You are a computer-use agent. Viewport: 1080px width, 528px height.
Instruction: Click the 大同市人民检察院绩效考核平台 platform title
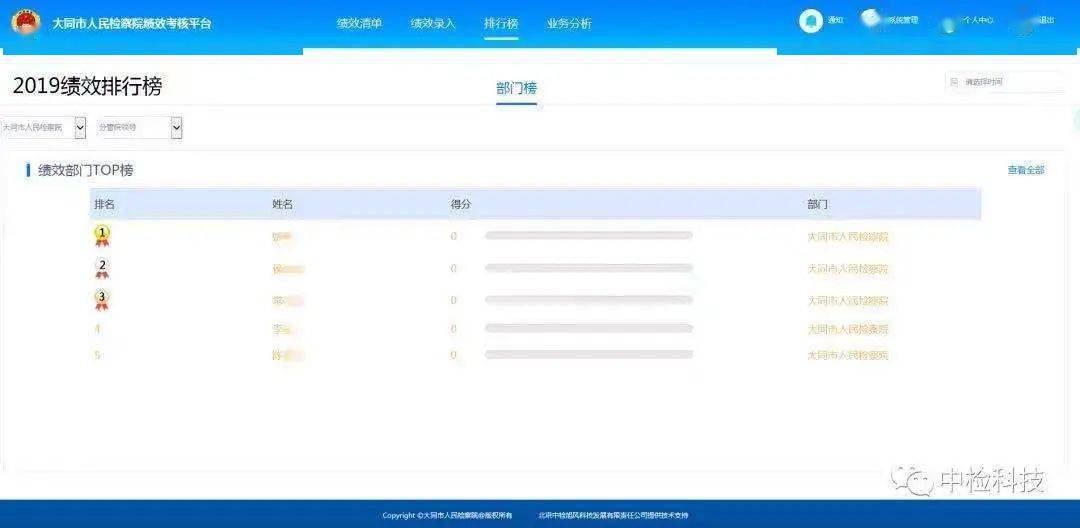click(x=132, y=23)
